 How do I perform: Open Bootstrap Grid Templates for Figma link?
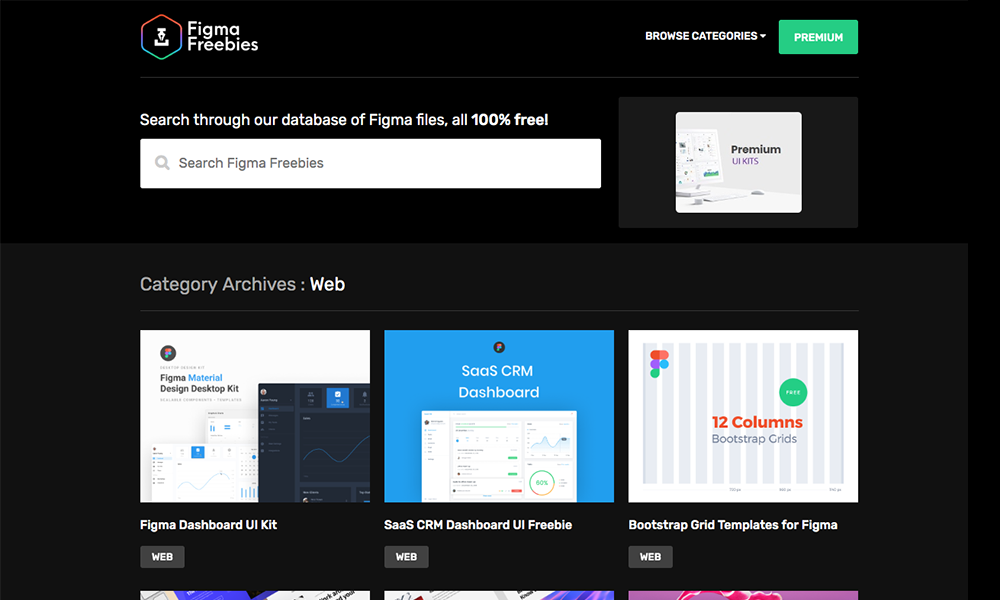point(733,525)
